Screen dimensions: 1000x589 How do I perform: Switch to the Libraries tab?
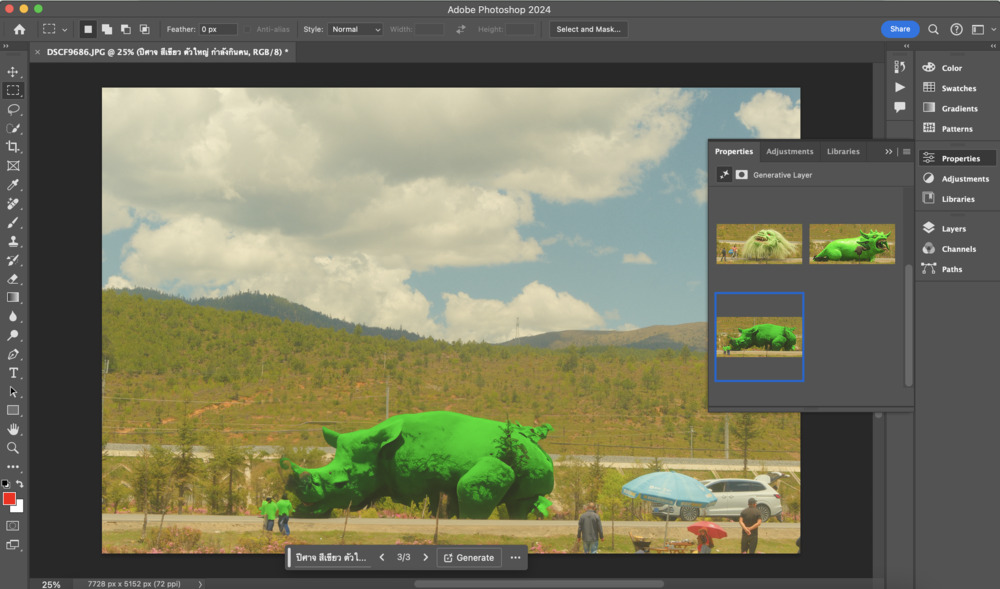tap(843, 152)
